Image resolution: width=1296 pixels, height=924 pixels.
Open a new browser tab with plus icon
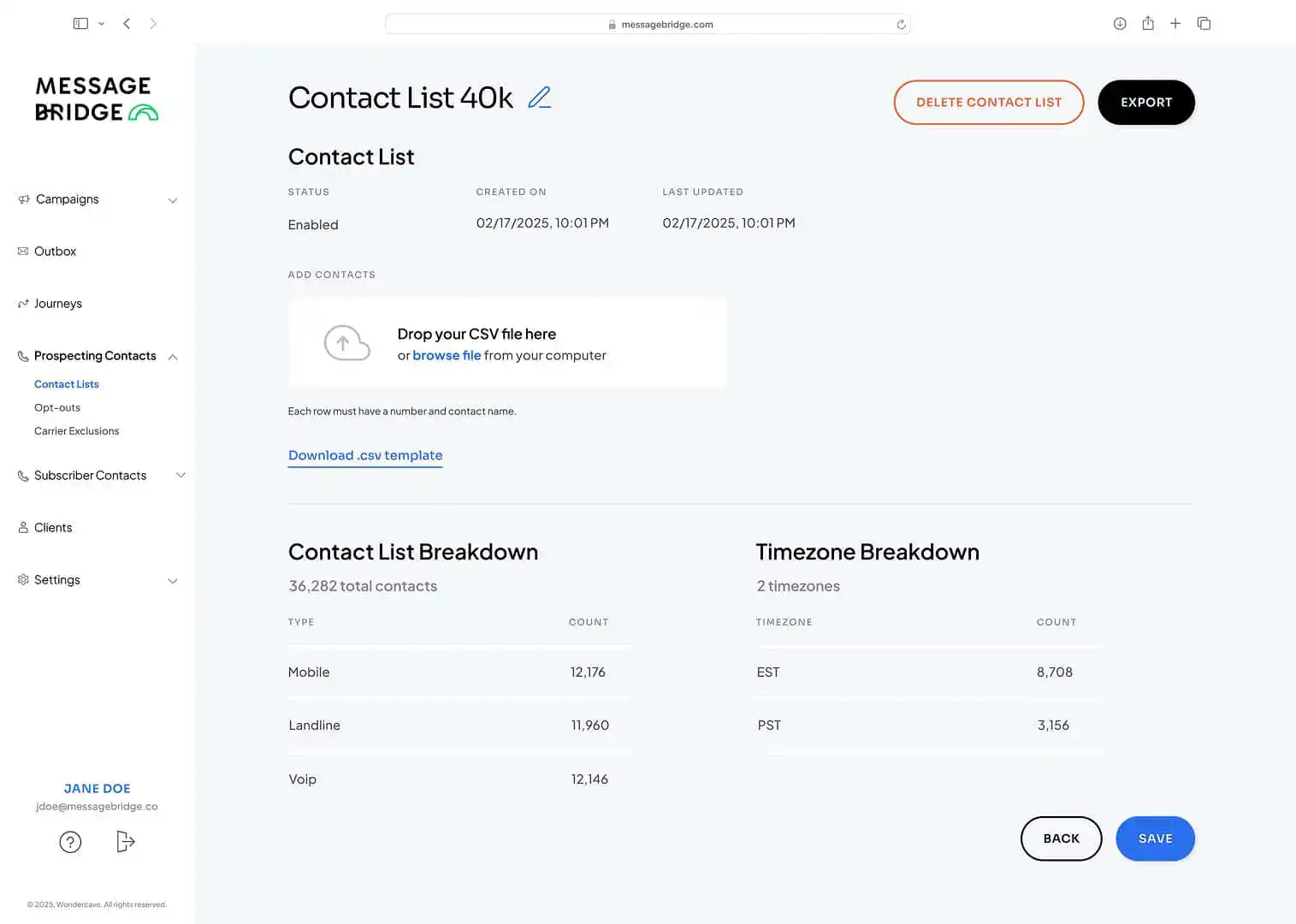click(1175, 24)
